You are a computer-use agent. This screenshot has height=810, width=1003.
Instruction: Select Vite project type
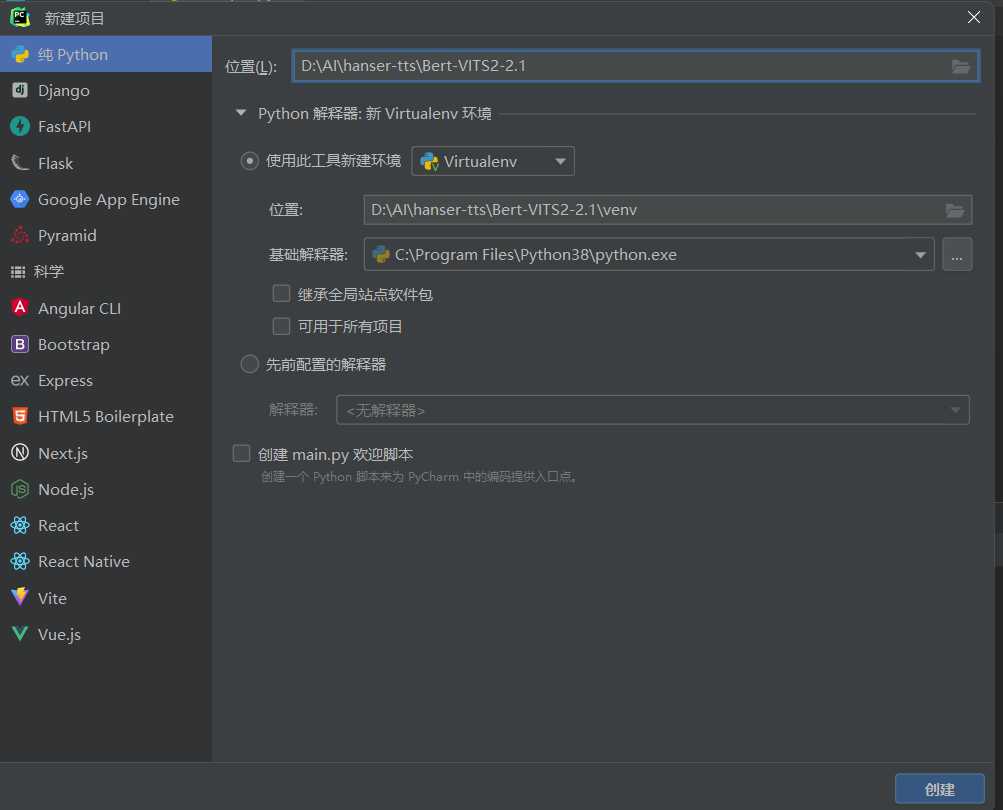tap(106, 598)
